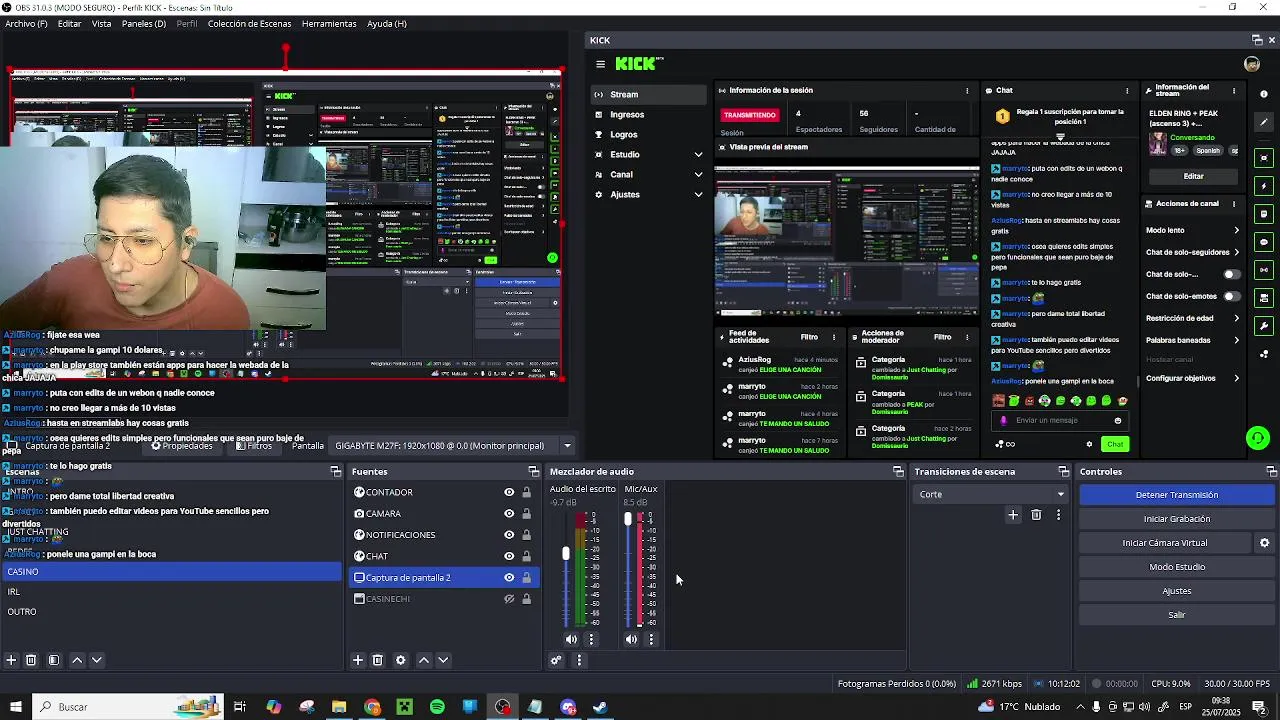Open the Herramientas menu
The width and height of the screenshot is (1280, 720).
click(x=329, y=23)
